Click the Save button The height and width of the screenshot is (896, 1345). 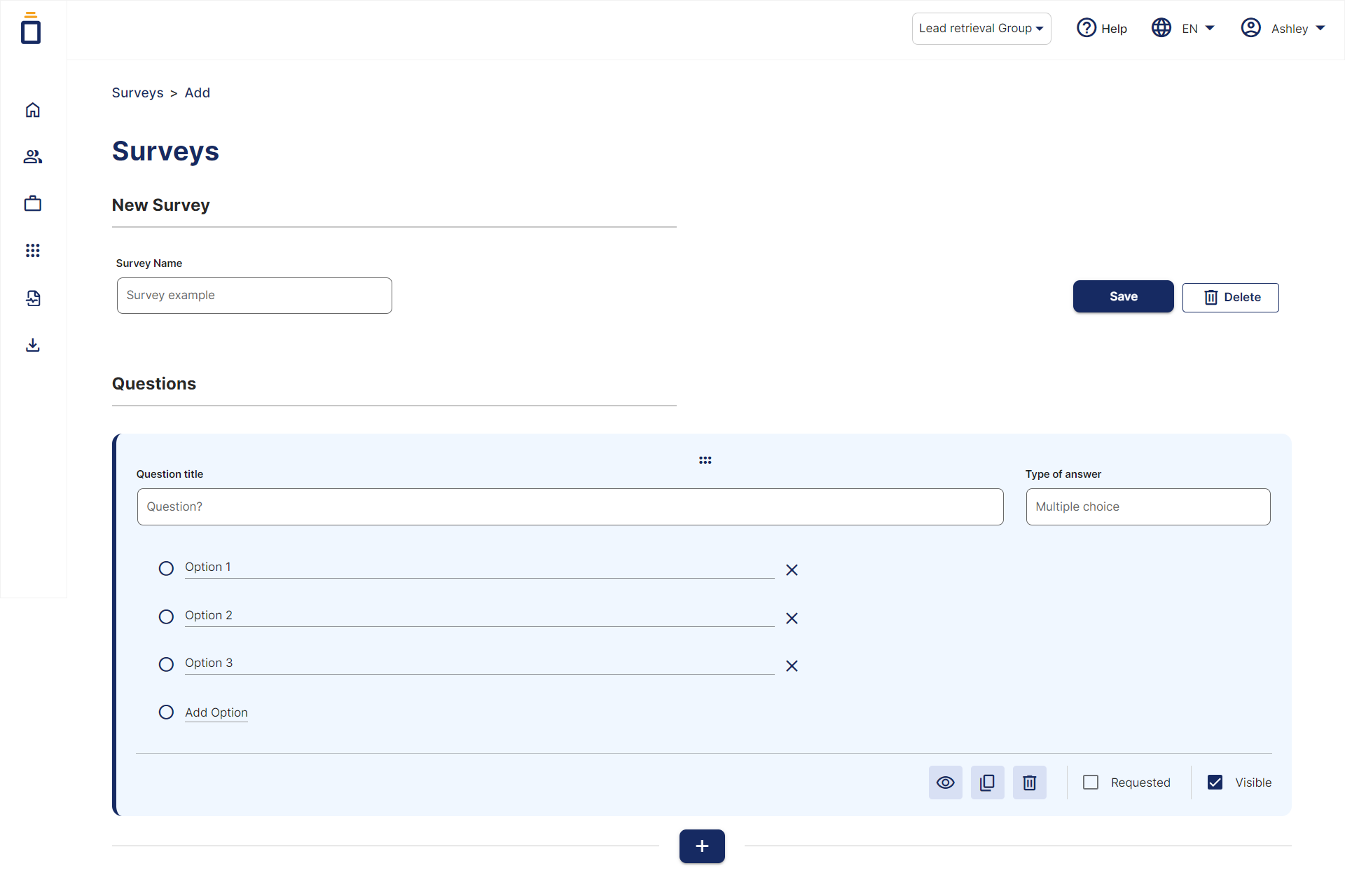1124,297
